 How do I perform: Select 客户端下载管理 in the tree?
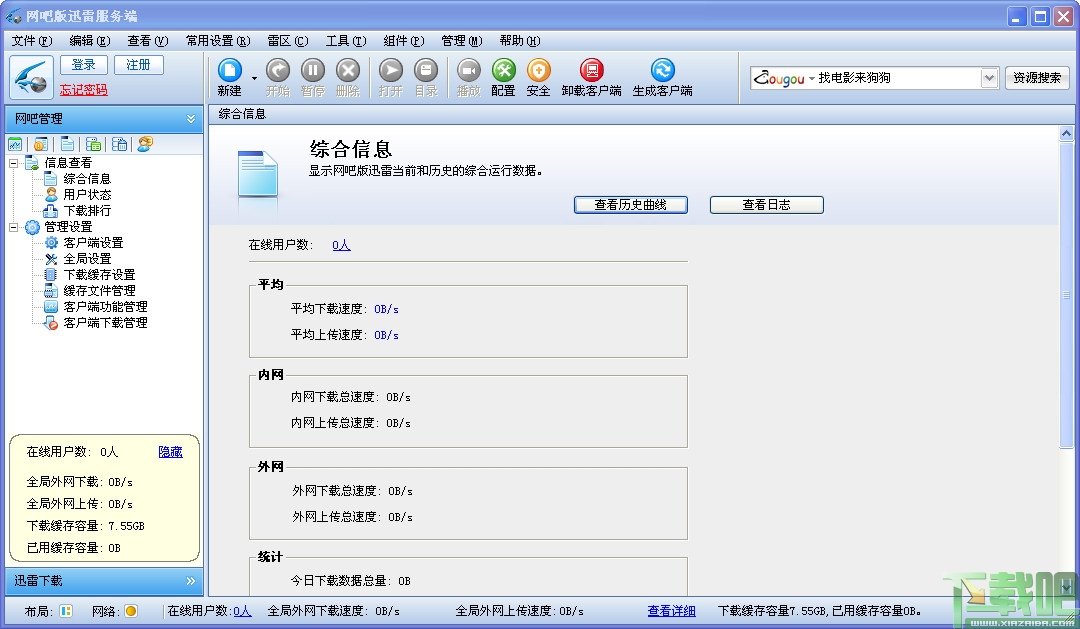click(105, 322)
